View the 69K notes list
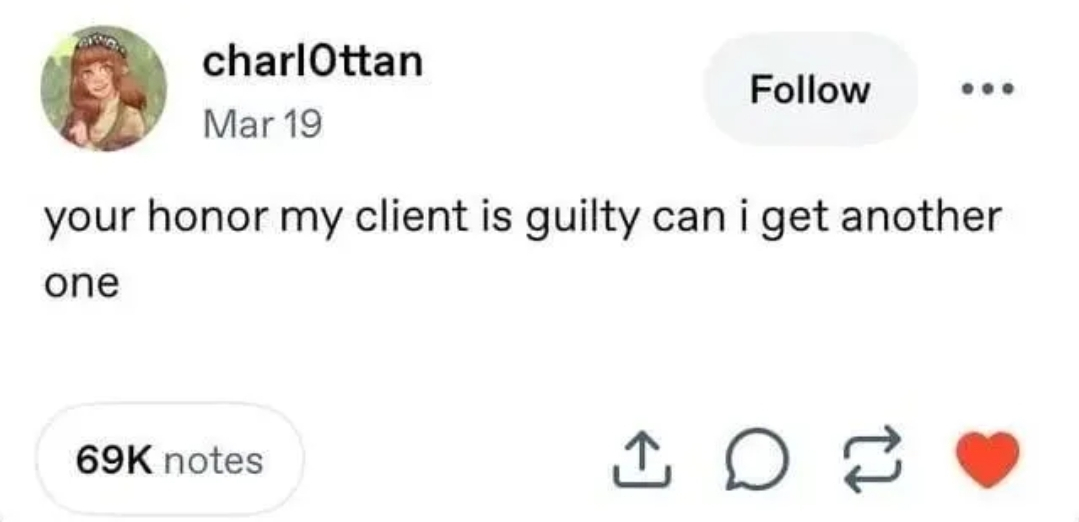 (x=169, y=460)
